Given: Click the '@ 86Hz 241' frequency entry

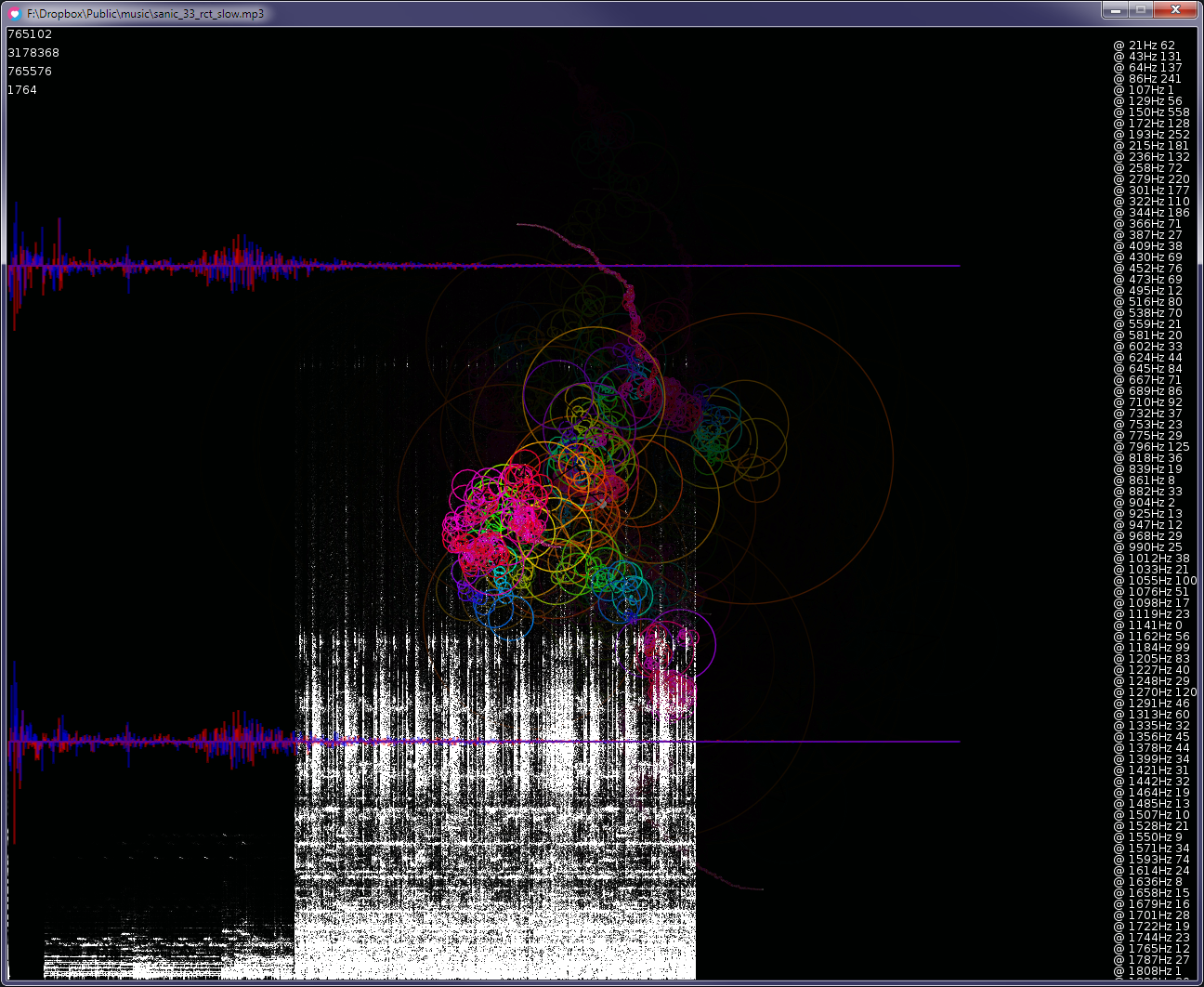Looking at the screenshot, I should click(x=1148, y=79).
